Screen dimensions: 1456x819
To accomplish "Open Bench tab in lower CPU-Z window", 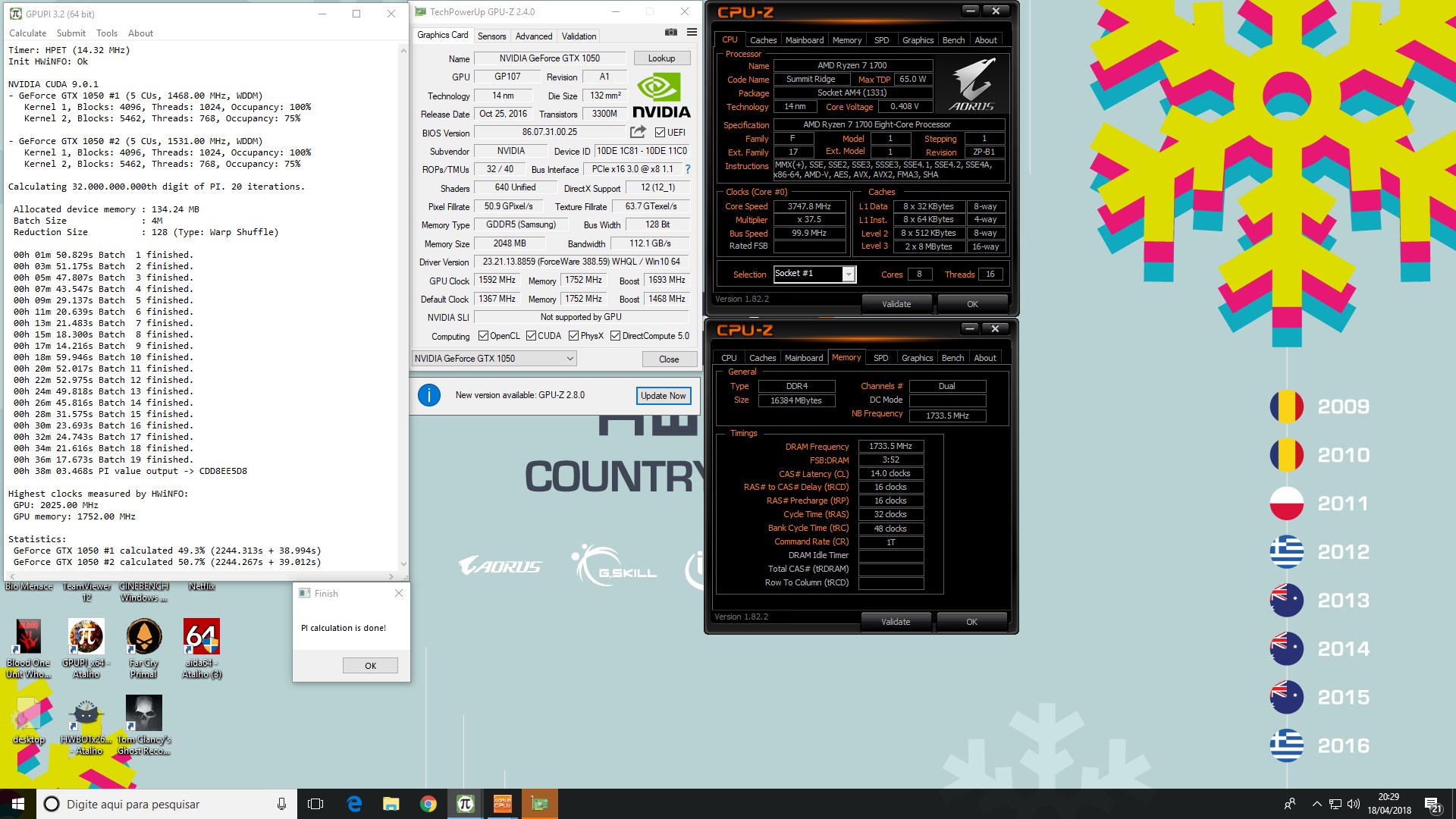I will 952,358.
